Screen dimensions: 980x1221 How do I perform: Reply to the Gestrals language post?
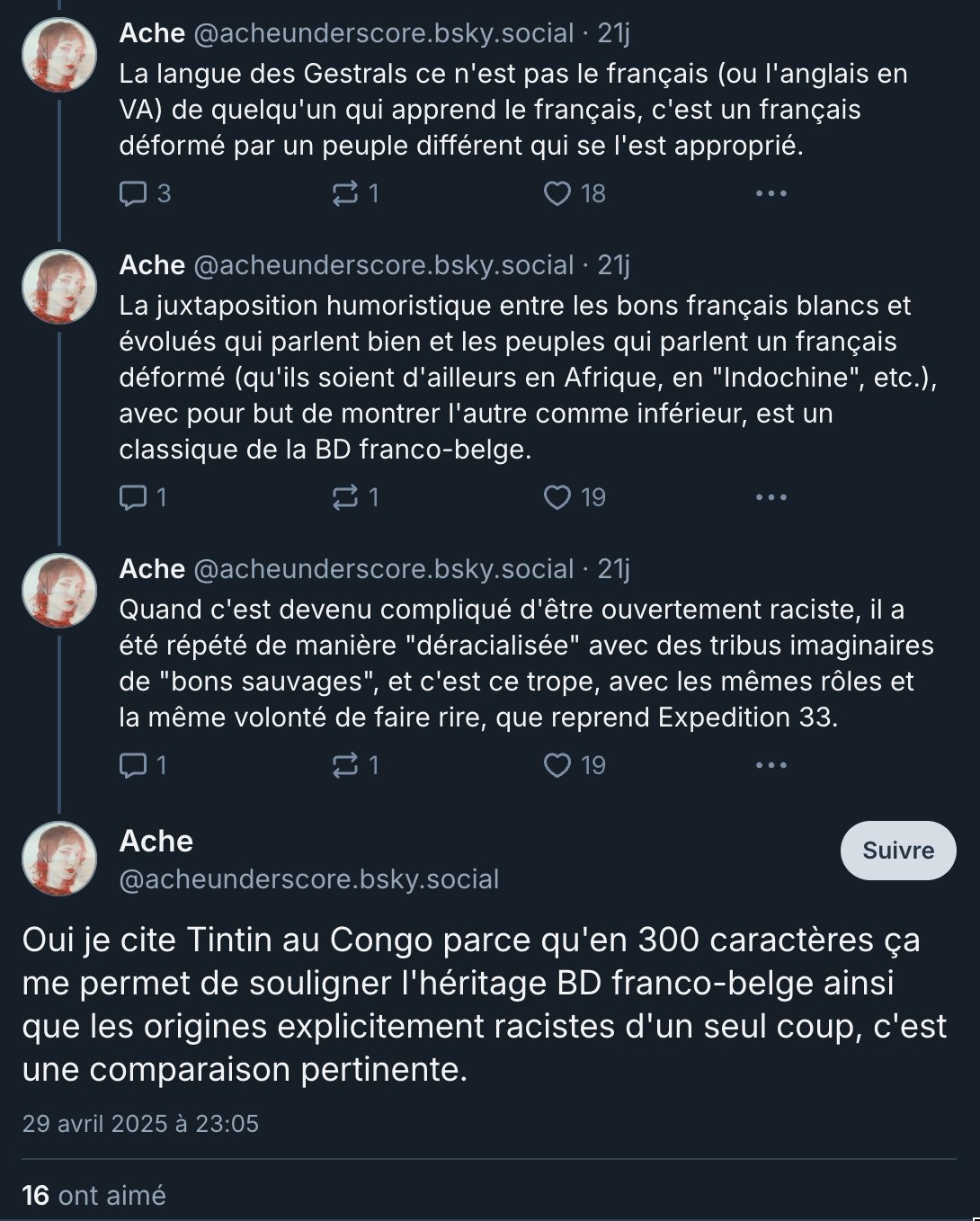134,193
